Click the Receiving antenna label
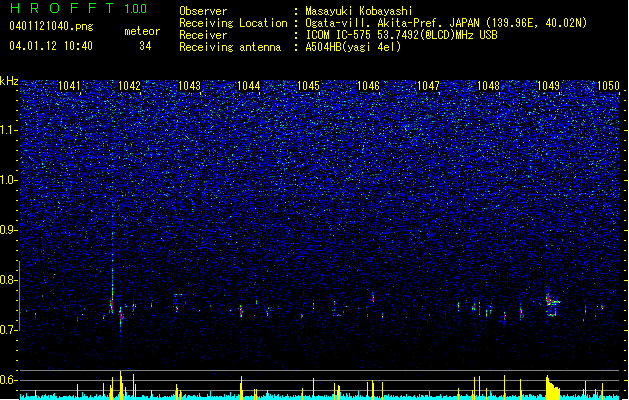 pyautogui.click(x=230, y=47)
